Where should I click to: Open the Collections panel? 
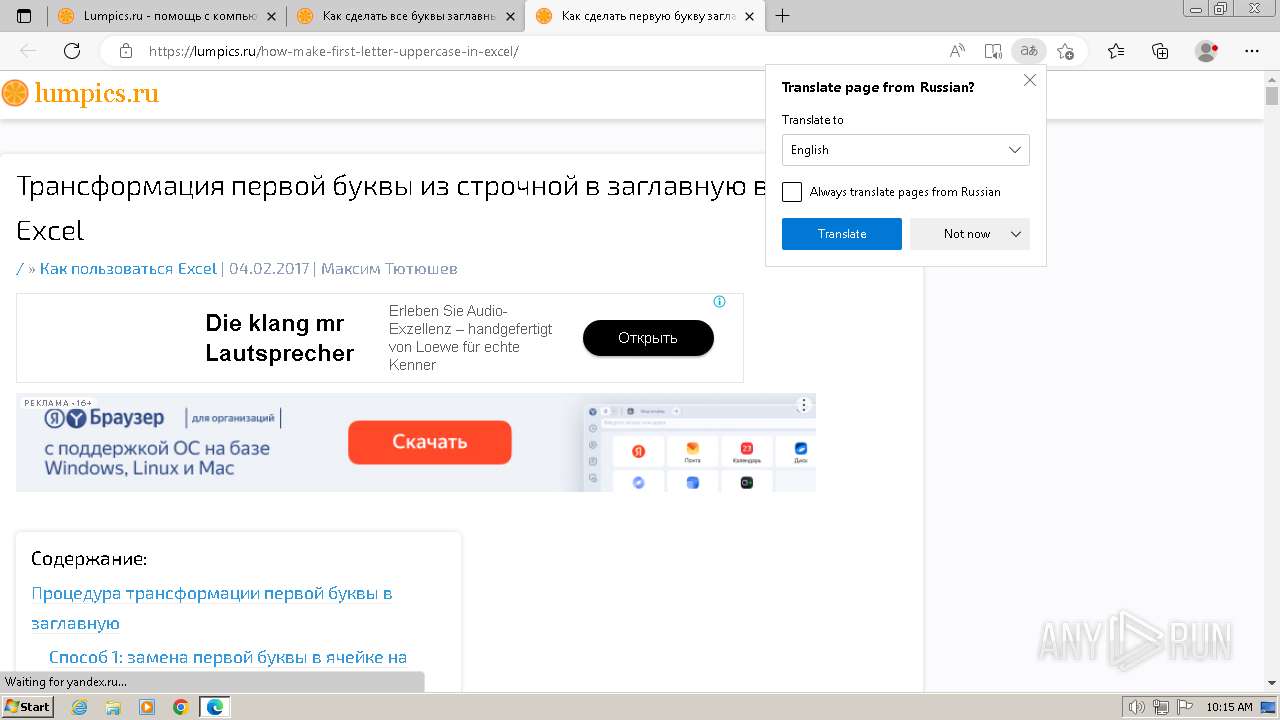(x=1160, y=51)
